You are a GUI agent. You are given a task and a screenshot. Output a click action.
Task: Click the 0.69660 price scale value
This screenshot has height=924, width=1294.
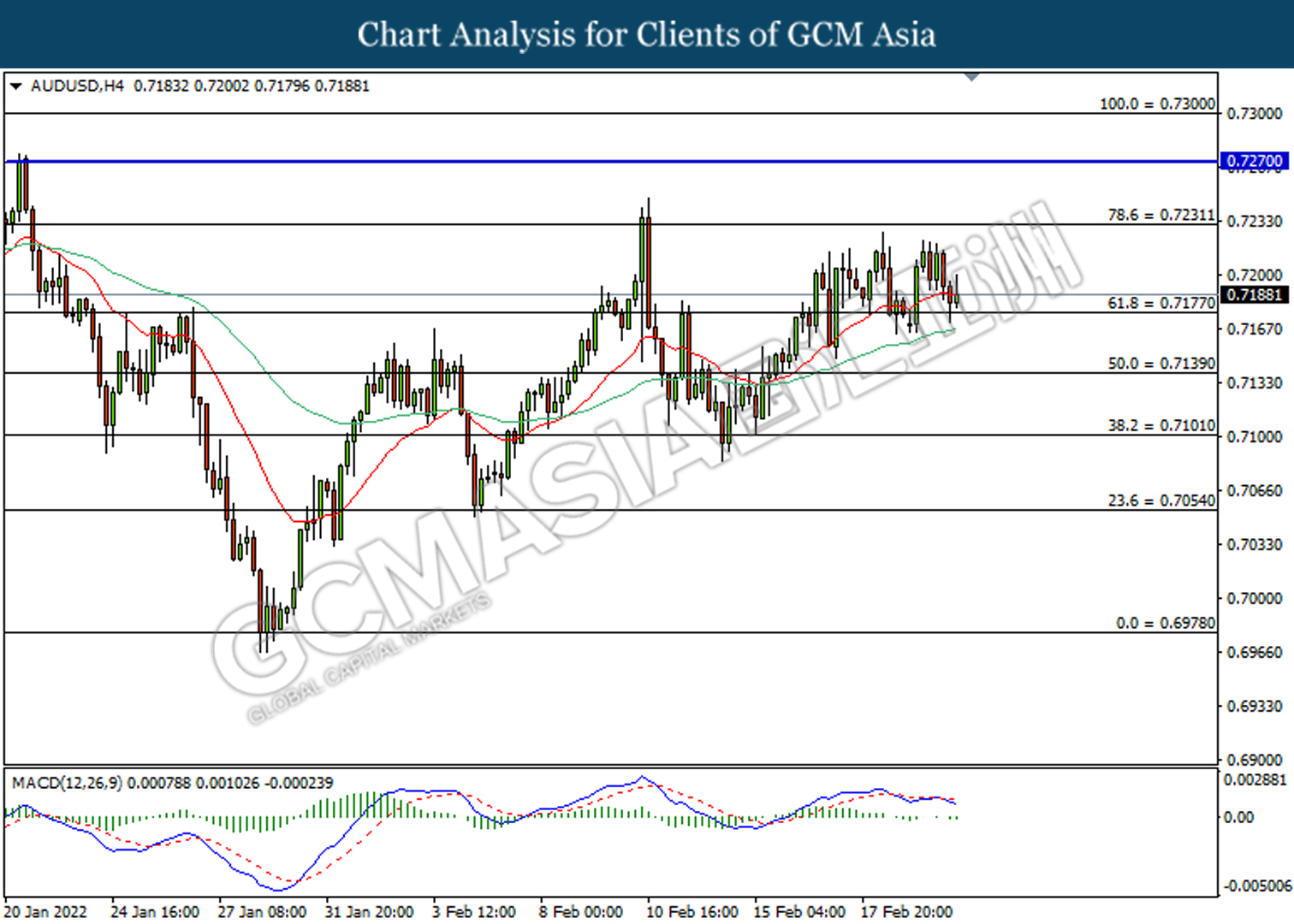point(1255,653)
